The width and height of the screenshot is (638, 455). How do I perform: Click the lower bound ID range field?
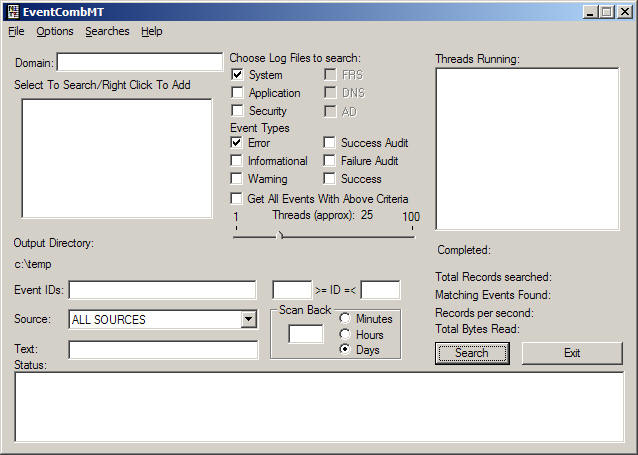point(292,290)
